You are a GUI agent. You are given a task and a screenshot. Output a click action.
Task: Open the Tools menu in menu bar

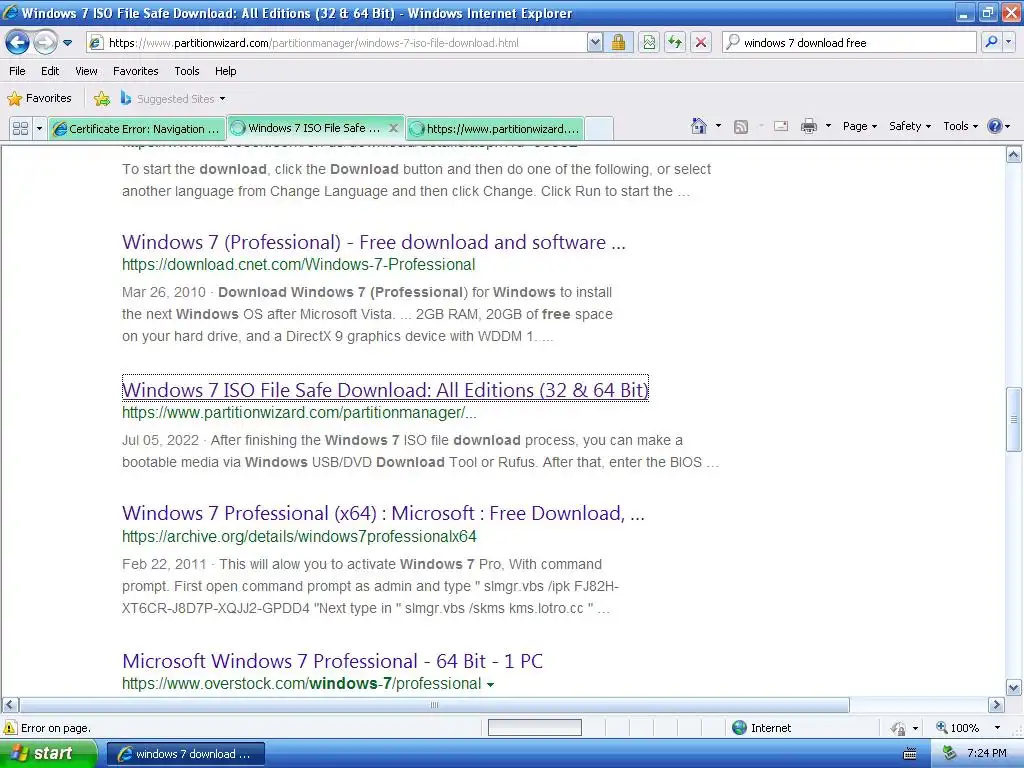187,71
